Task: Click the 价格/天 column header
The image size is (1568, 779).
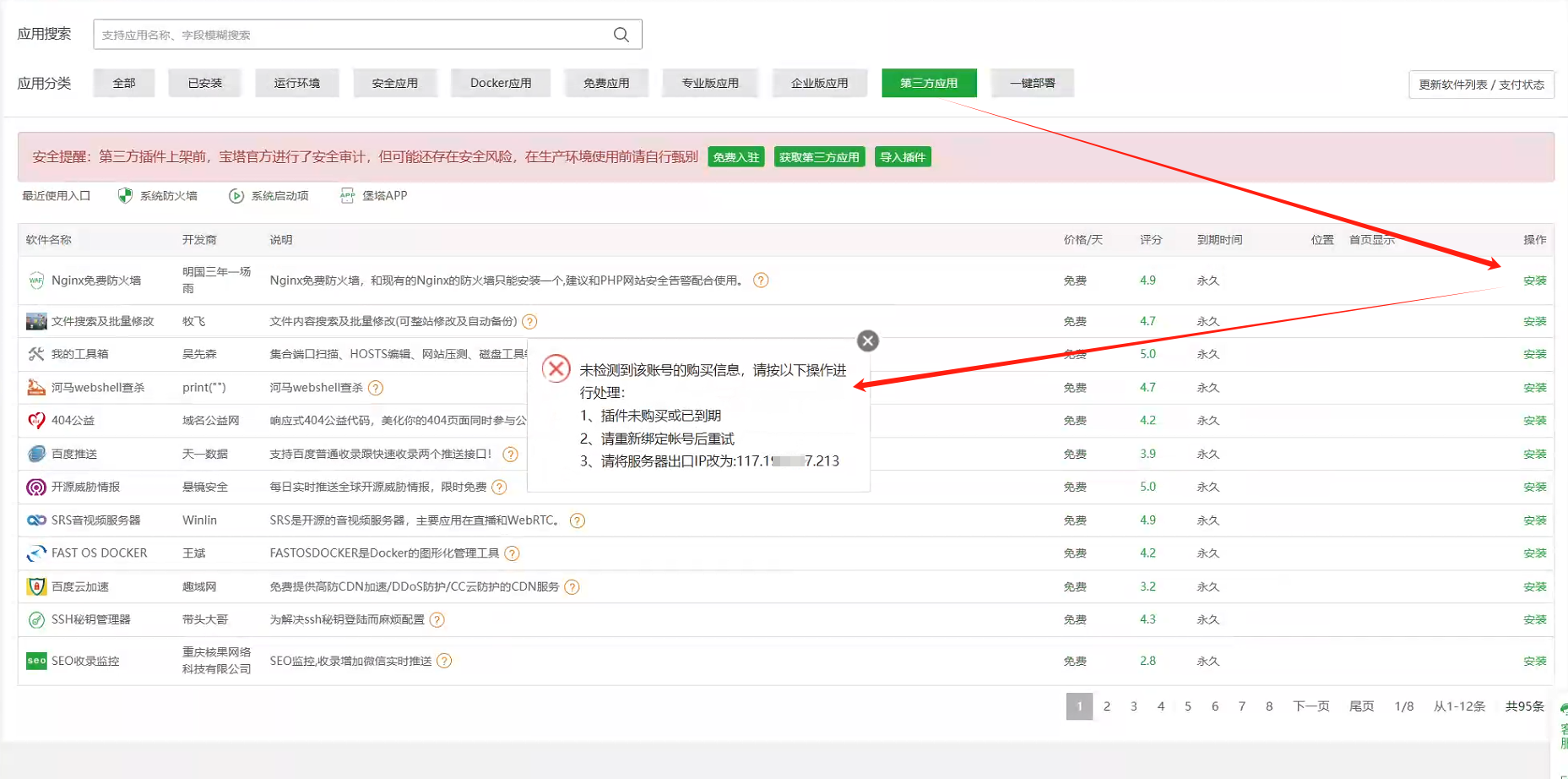Action: [x=1082, y=240]
